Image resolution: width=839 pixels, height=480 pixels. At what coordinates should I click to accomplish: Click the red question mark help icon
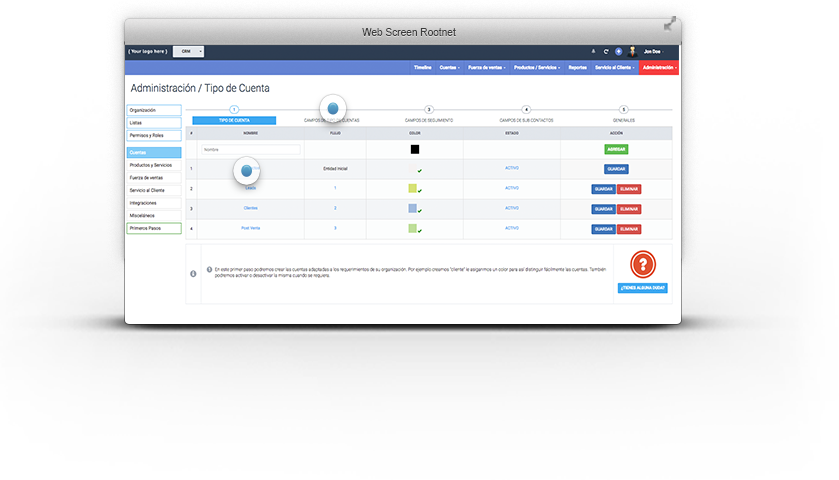click(642, 265)
